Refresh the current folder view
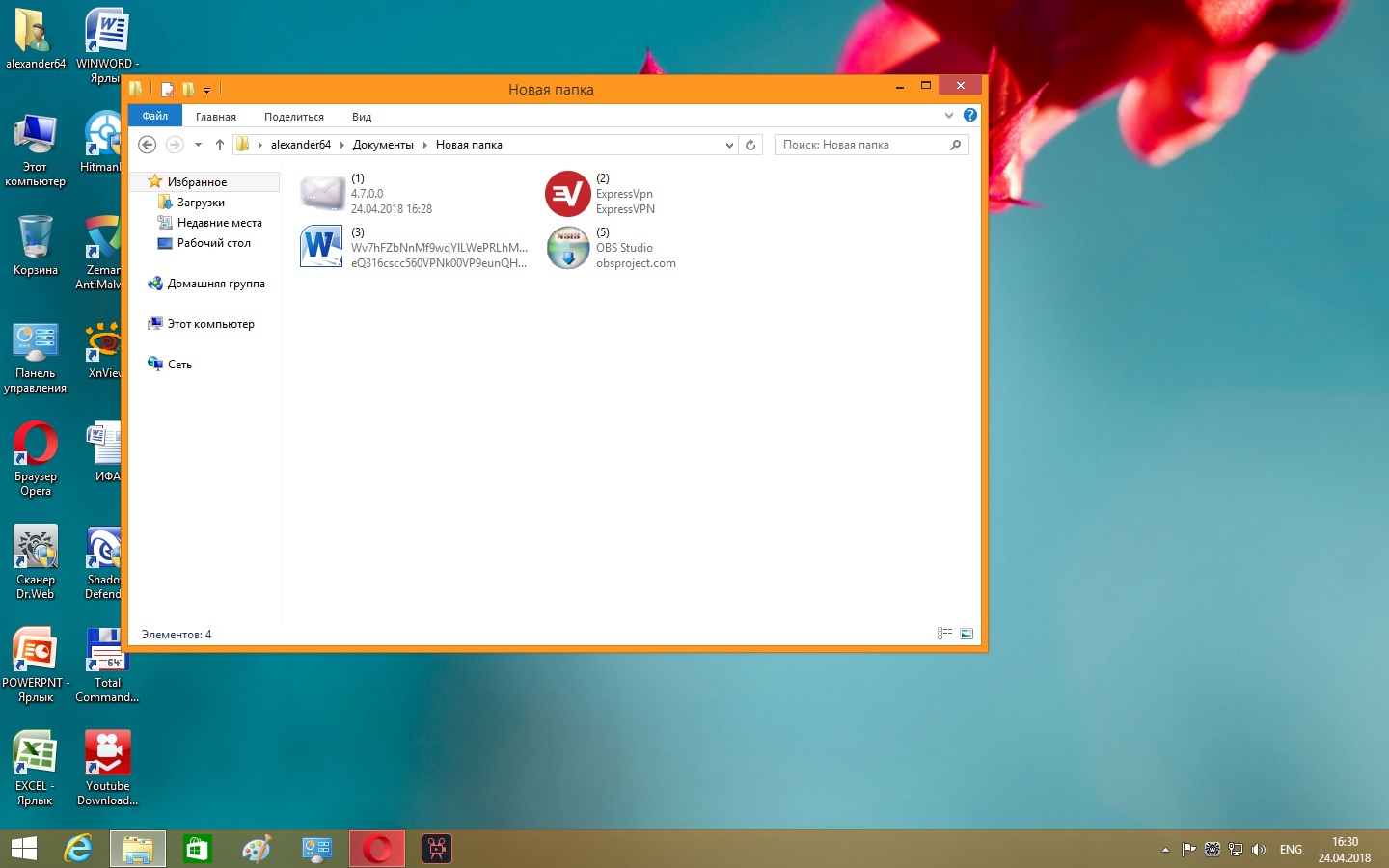Screen dimensions: 1389x868 (750, 145)
